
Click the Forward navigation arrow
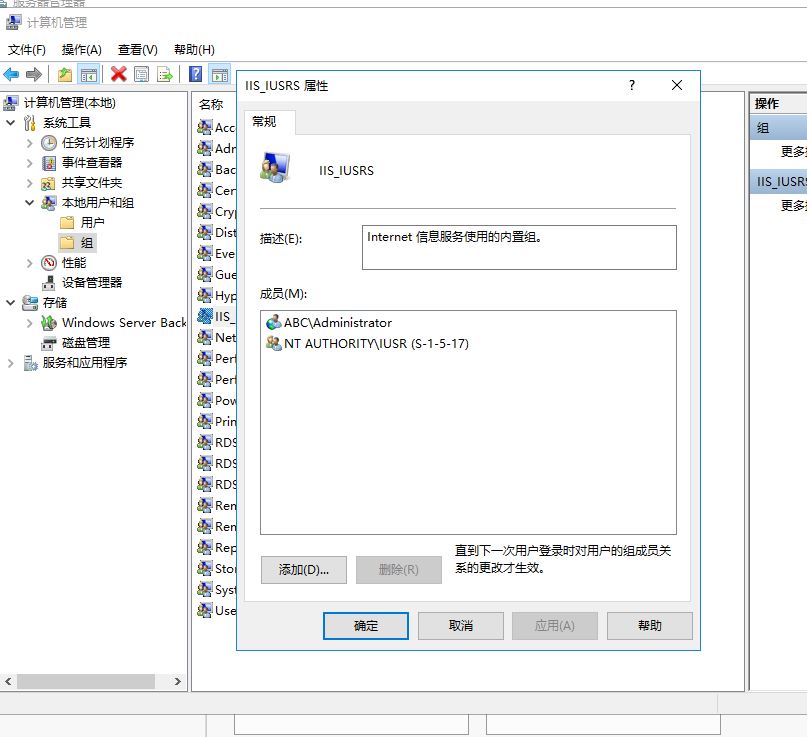tap(34, 73)
